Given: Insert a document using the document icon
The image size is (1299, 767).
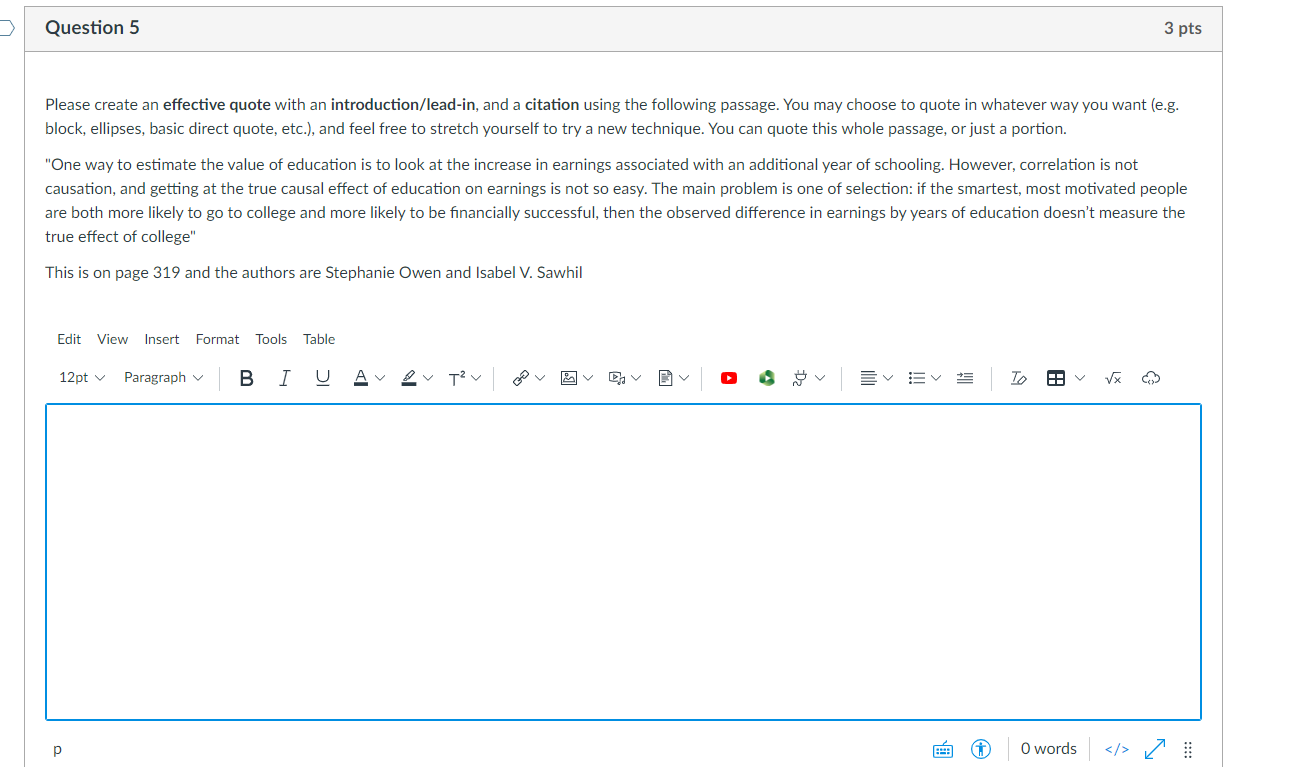Looking at the screenshot, I should point(666,378).
